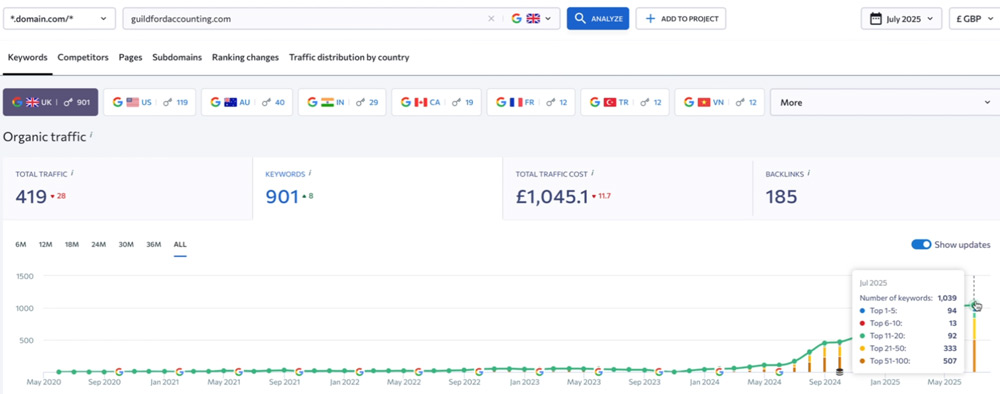Set chart range to 30M
The image size is (1000, 394).
pos(126,244)
